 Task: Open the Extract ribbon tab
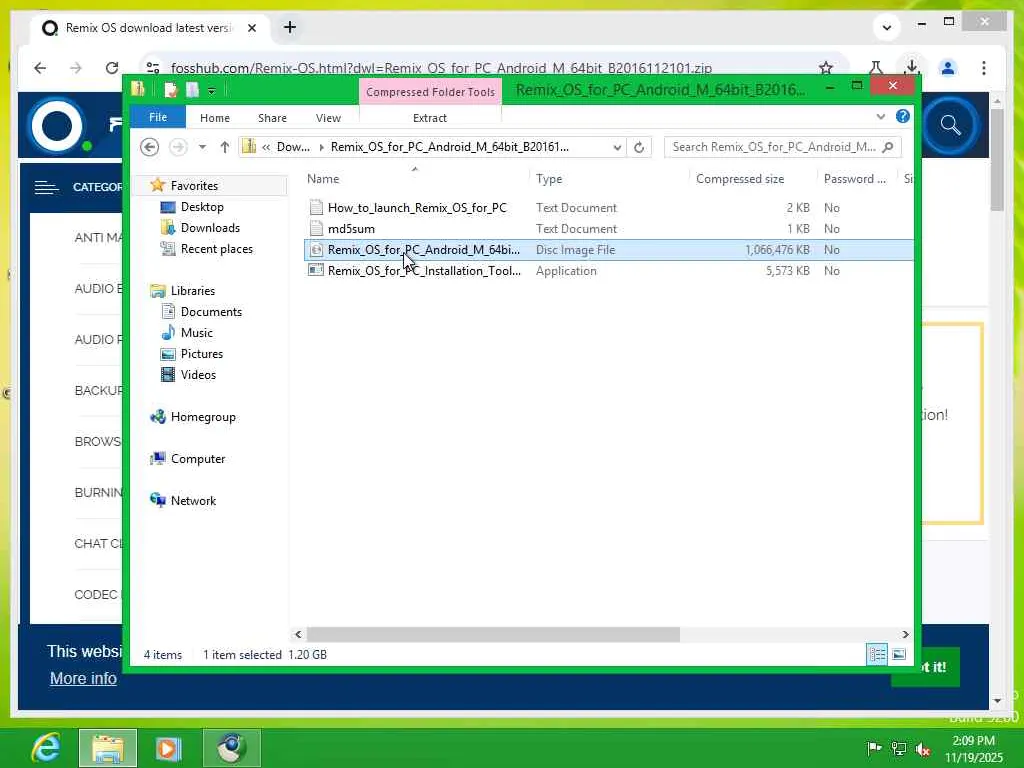(x=430, y=118)
